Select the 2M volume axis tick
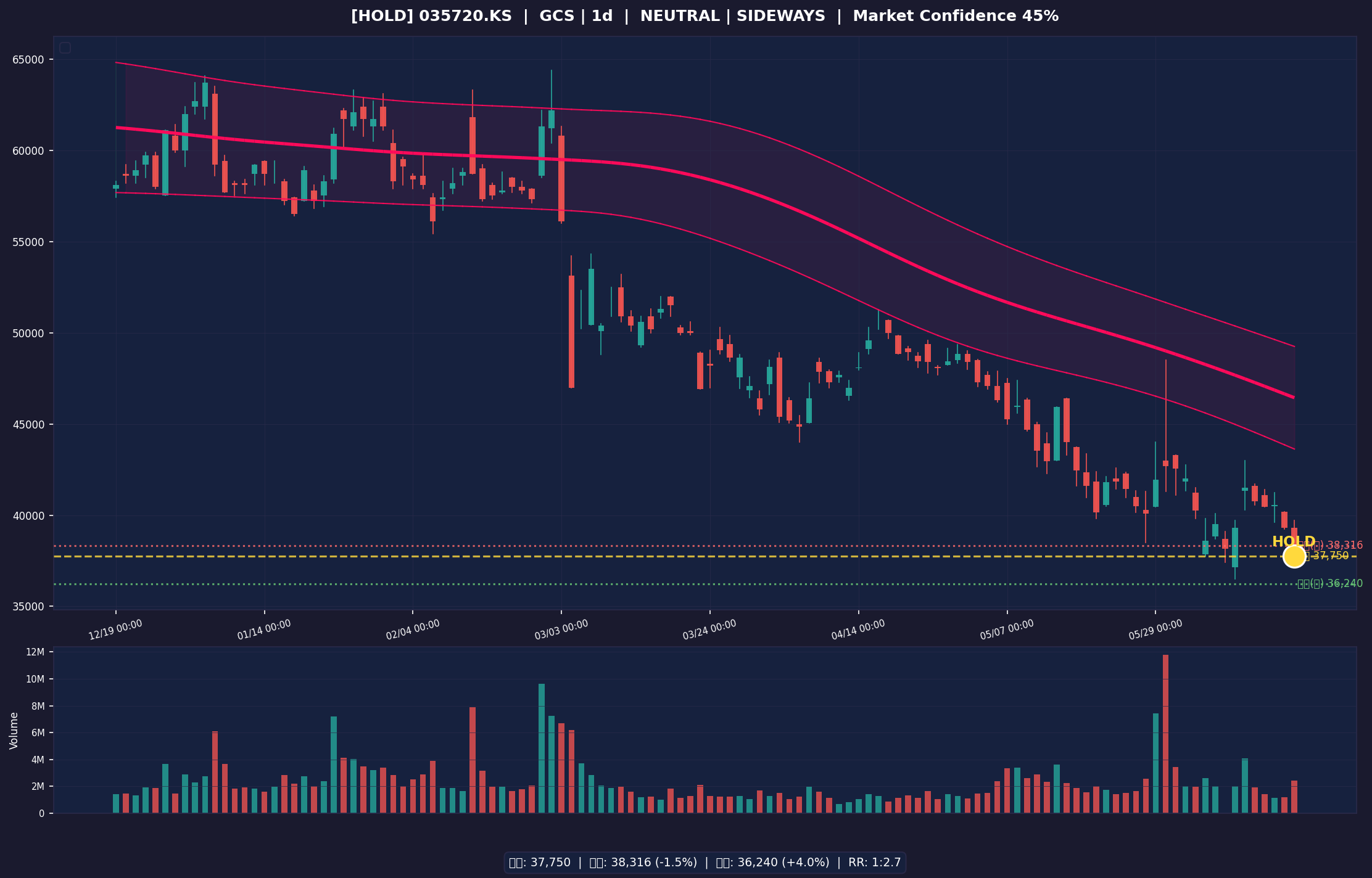The width and height of the screenshot is (1372, 878). pos(38,787)
